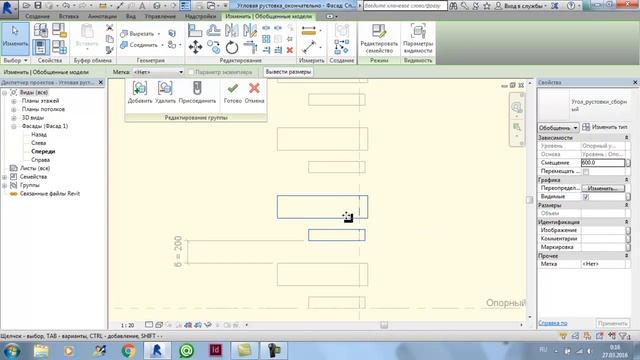Image resolution: width=640 pixels, height=360 pixels.
Task: Click the measure between two points icon
Action: [x=309, y=47]
